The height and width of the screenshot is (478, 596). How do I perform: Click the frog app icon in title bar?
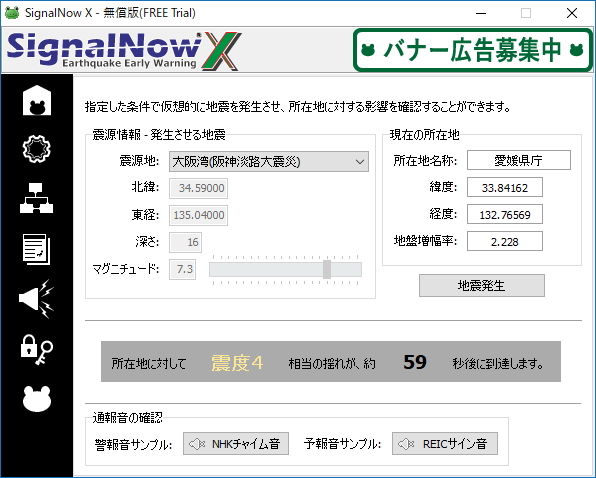[12, 13]
